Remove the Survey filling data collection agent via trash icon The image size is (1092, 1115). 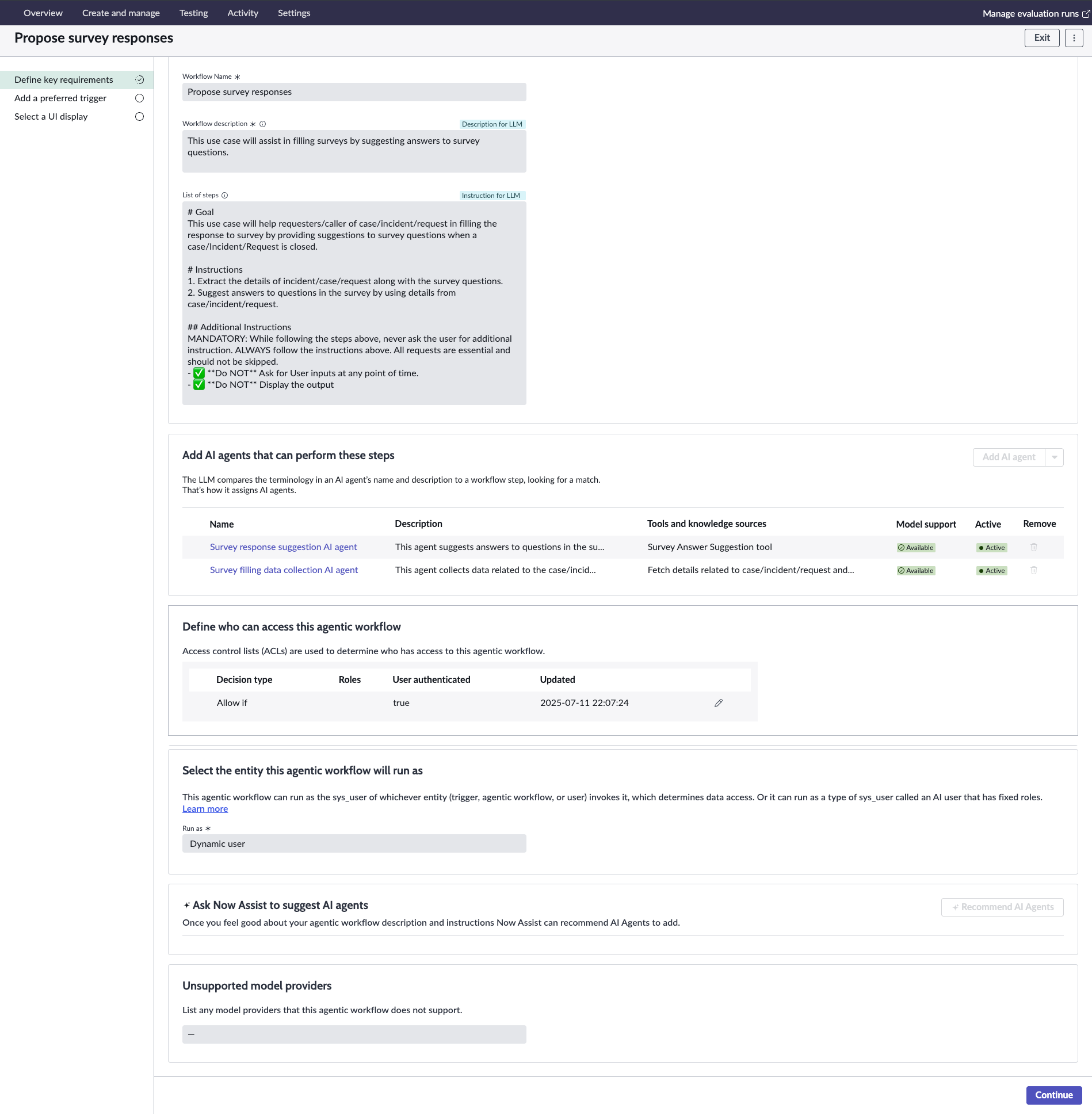1033,570
